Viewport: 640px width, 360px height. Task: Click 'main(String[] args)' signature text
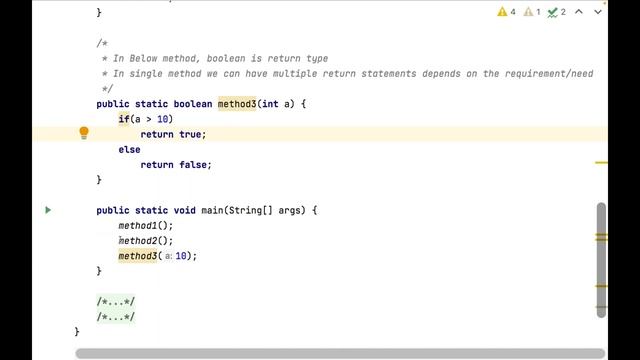[253, 210]
